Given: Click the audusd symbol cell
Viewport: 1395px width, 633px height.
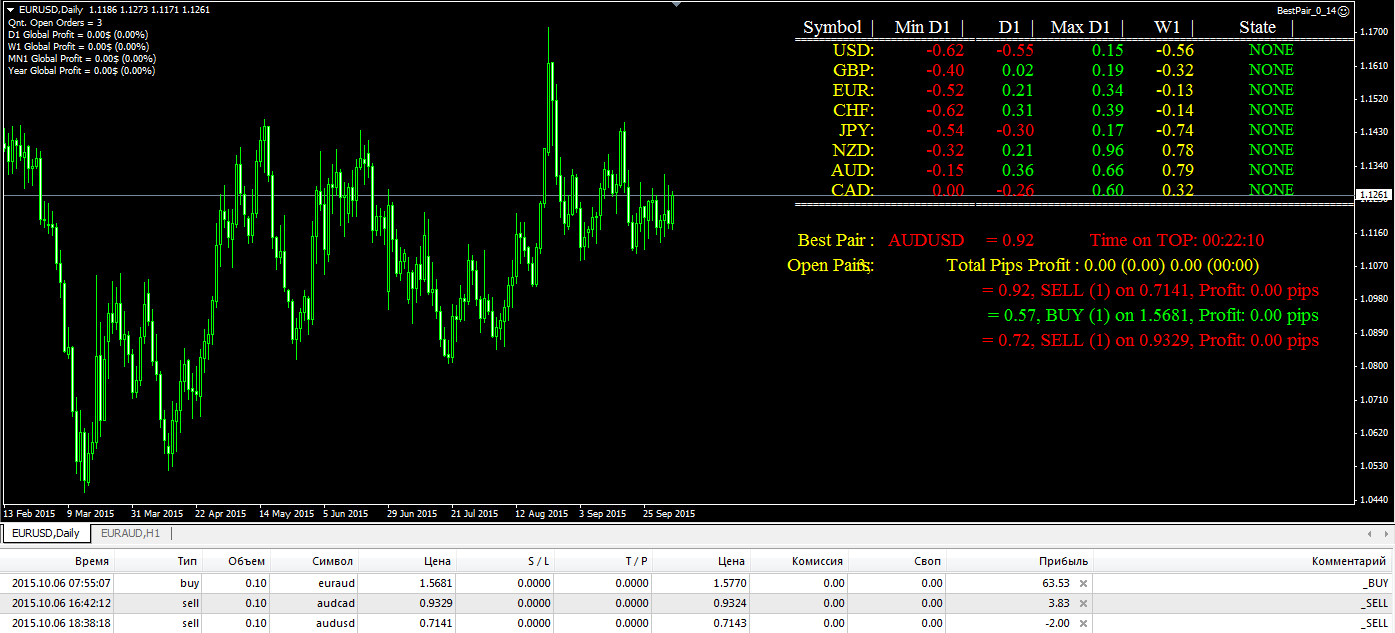Looking at the screenshot, I should pyautogui.click(x=334, y=623).
